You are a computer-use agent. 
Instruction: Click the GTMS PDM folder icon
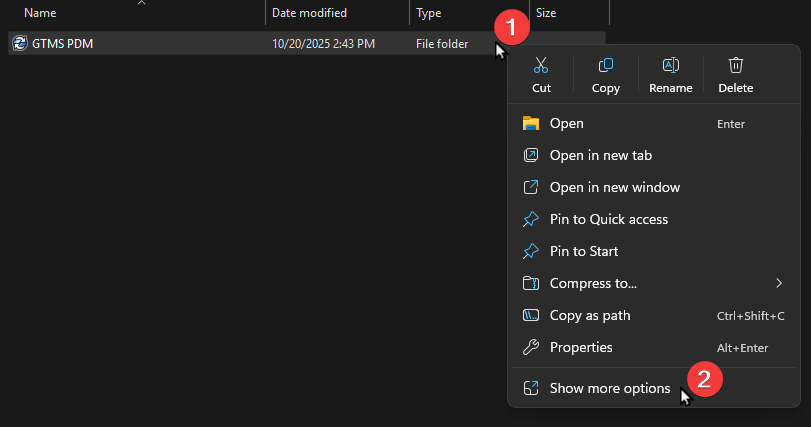(19, 44)
